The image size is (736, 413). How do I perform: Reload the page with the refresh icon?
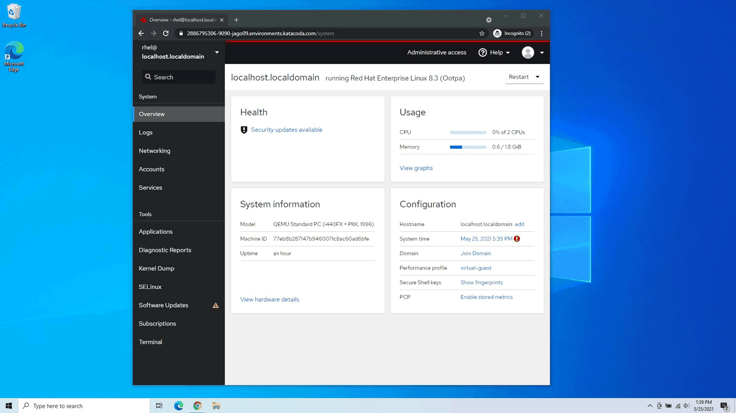tap(166, 33)
